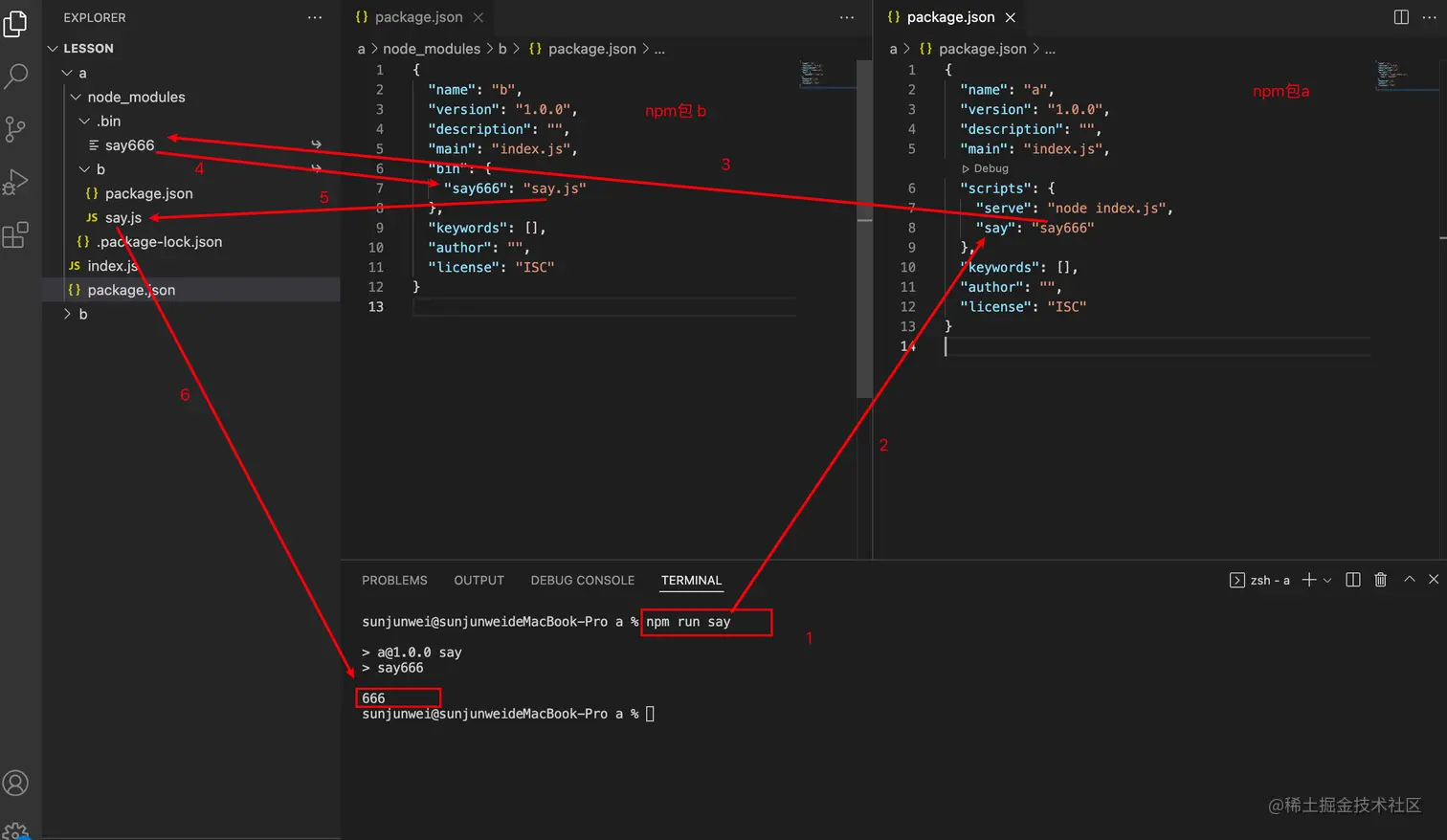
Task: Open the Accounts menu icon
Action: [16, 783]
